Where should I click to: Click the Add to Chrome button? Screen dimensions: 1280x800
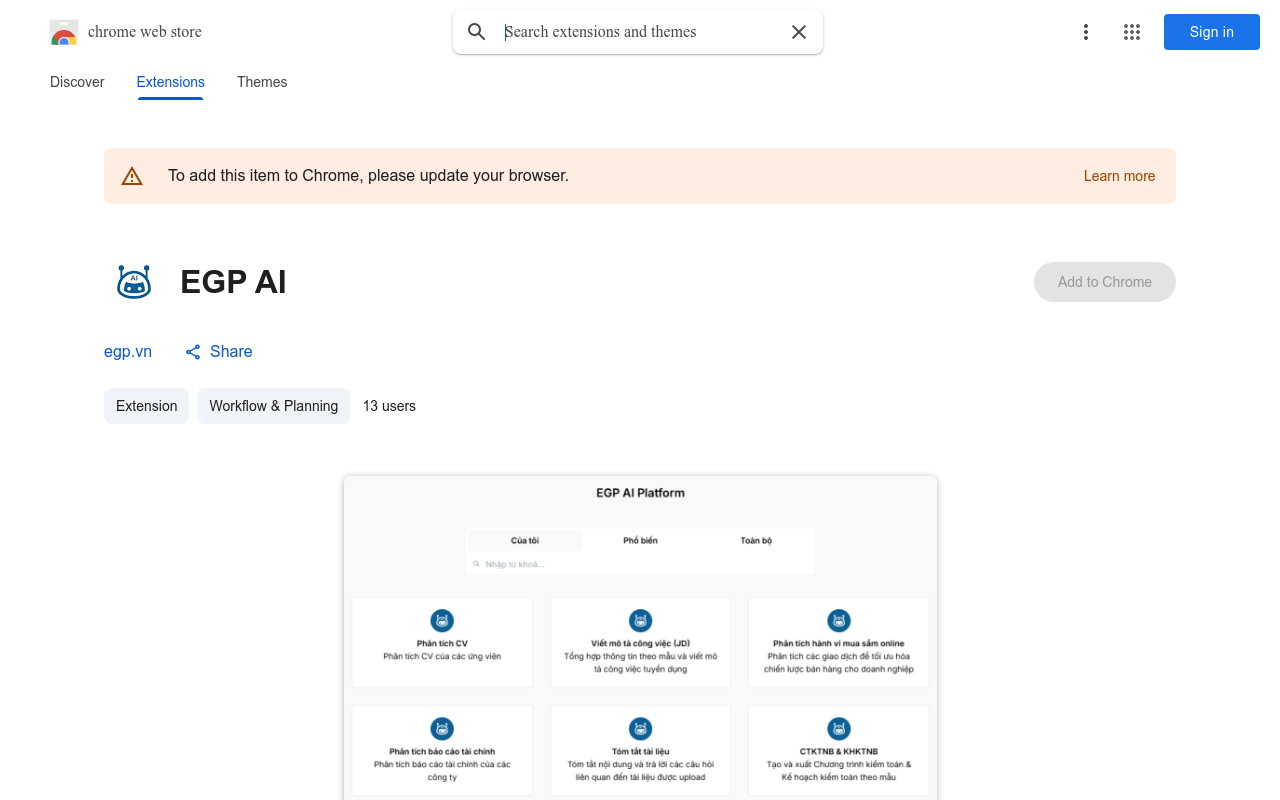pyautogui.click(x=1105, y=282)
